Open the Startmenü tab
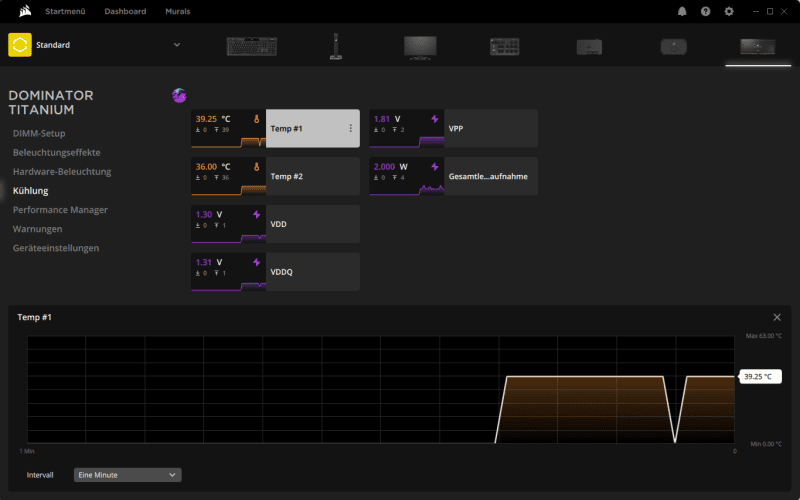 pos(65,11)
